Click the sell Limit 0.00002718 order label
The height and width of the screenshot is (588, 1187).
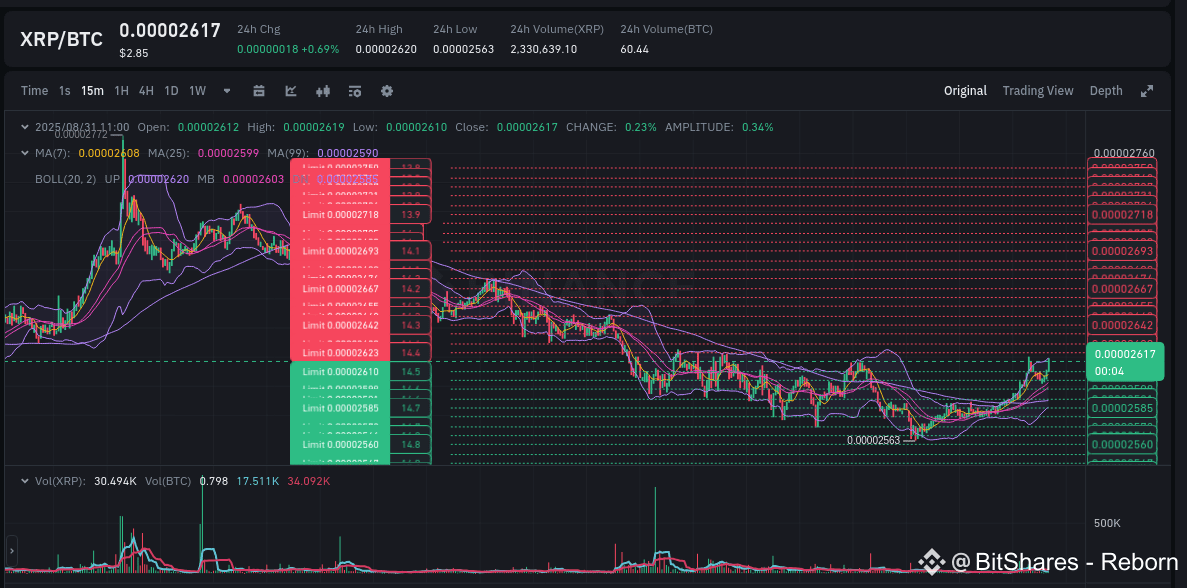click(x=341, y=215)
